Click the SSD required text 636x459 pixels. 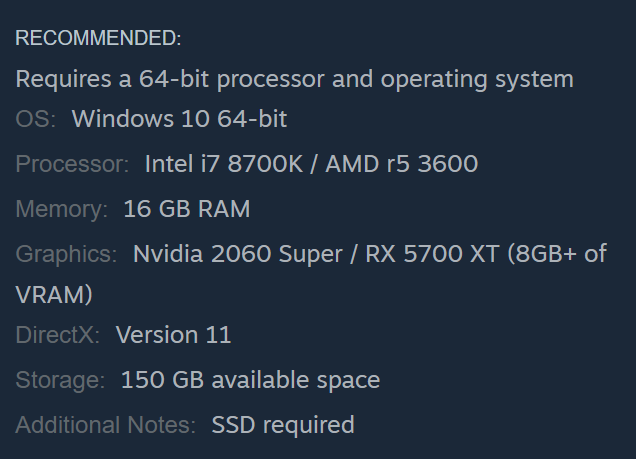pyautogui.click(x=283, y=425)
